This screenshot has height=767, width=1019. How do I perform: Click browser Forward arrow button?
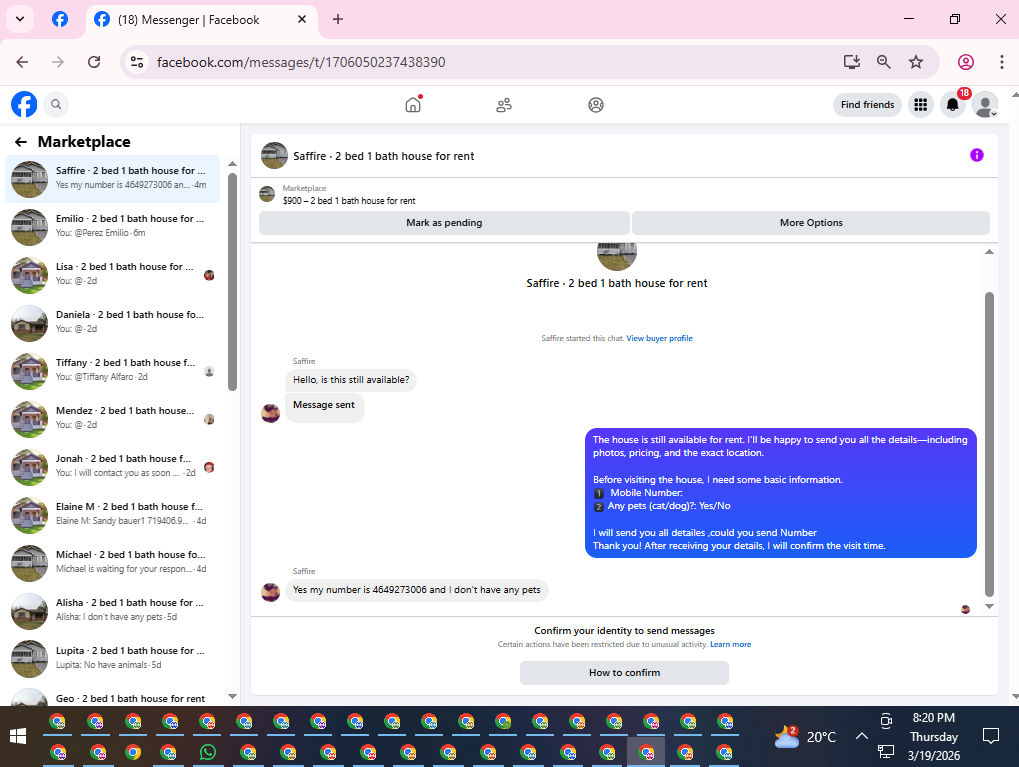pyautogui.click(x=58, y=62)
